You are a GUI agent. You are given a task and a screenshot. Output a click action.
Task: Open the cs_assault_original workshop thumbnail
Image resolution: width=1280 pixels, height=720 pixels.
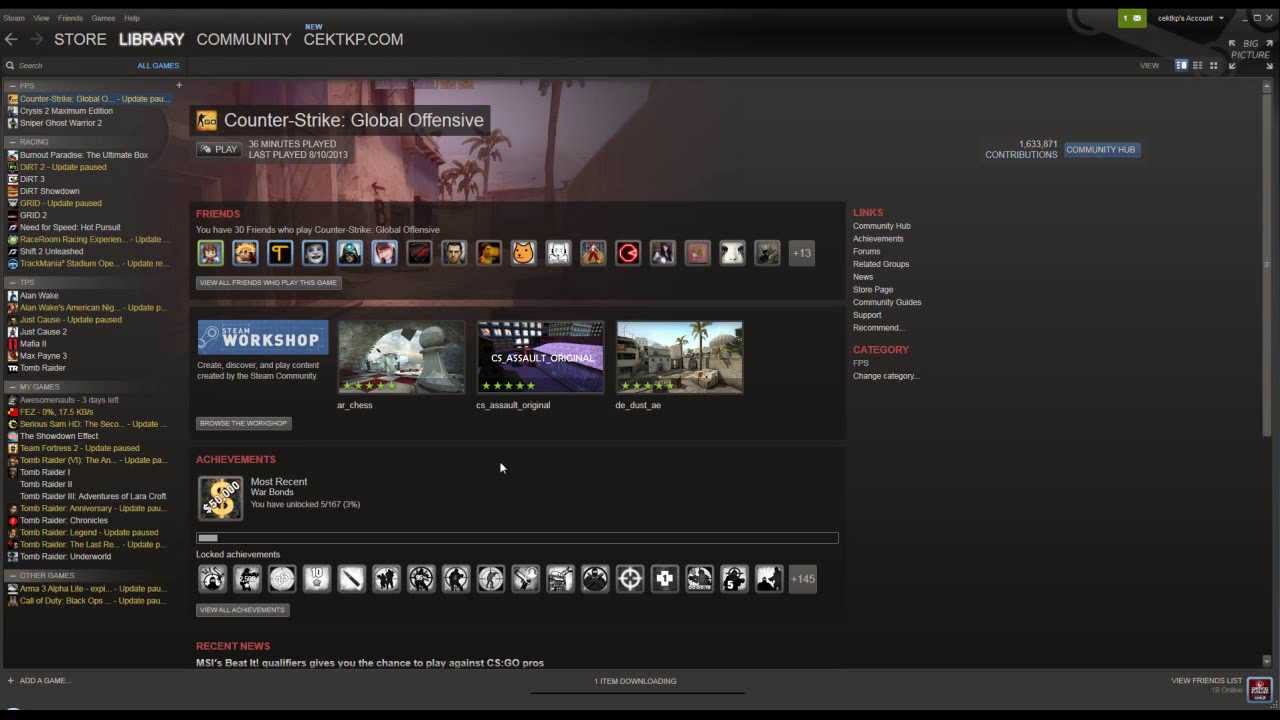540,357
